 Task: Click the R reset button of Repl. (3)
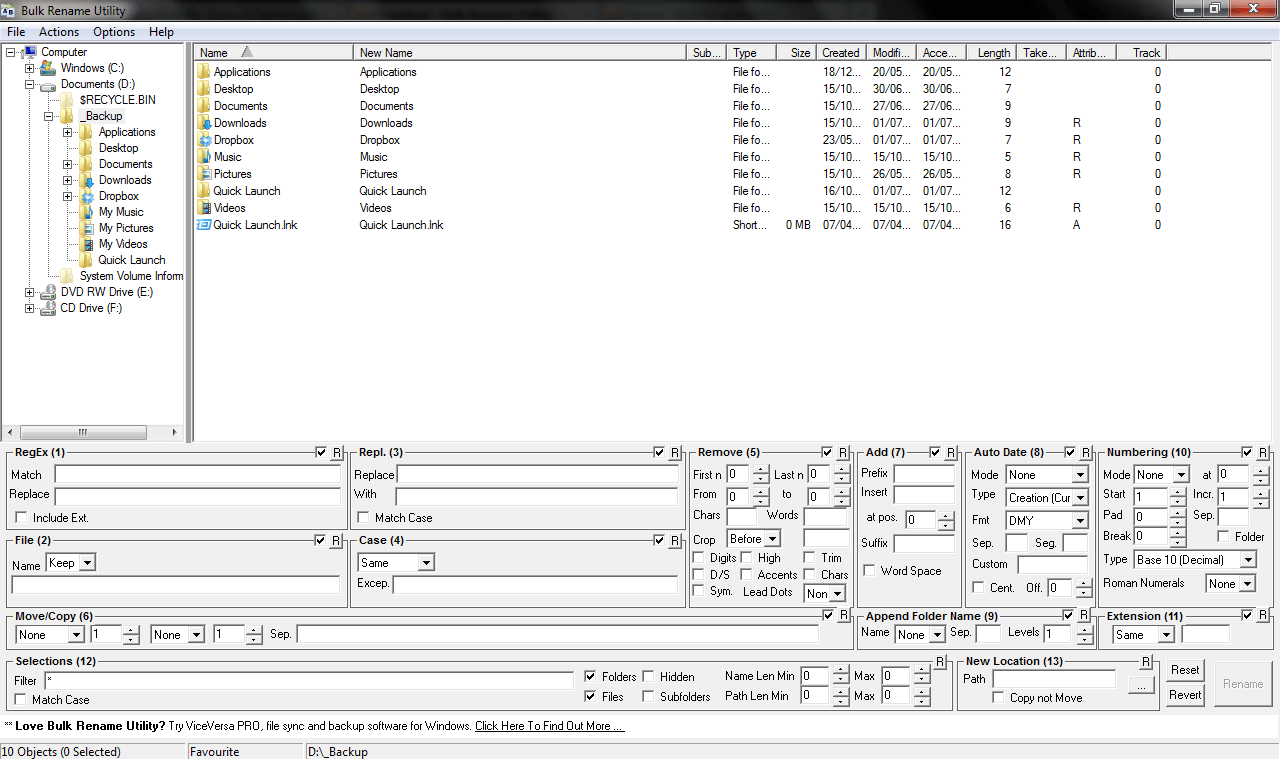[x=676, y=453]
